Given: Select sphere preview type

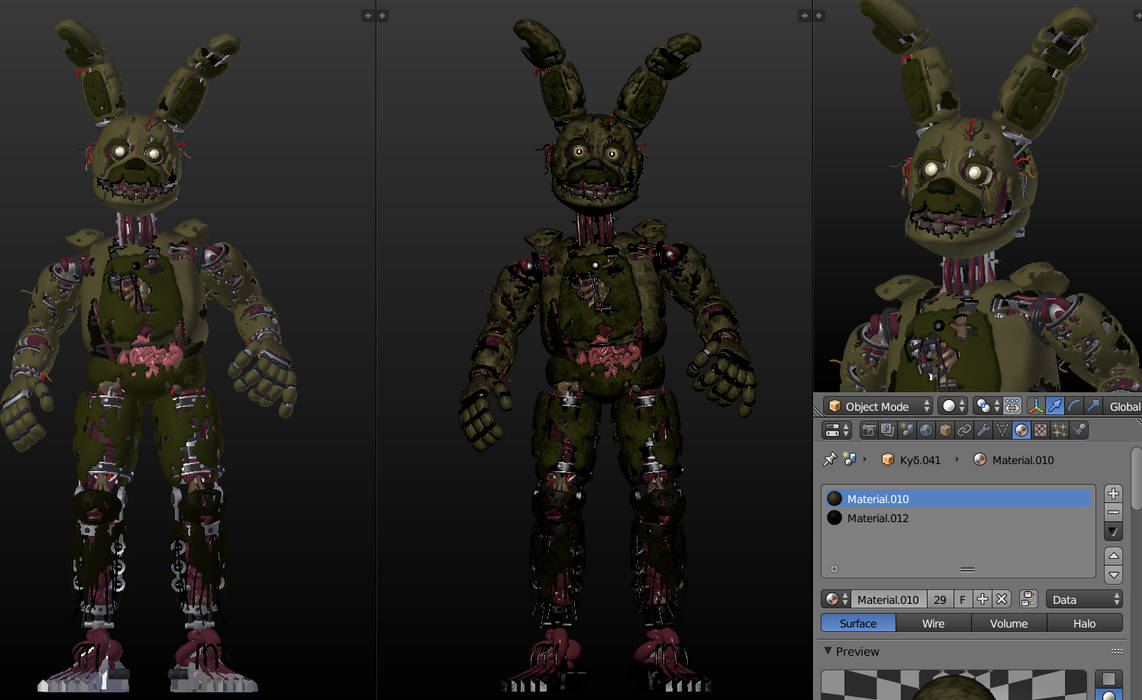Looking at the screenshot, I should tap(1109, 695).
